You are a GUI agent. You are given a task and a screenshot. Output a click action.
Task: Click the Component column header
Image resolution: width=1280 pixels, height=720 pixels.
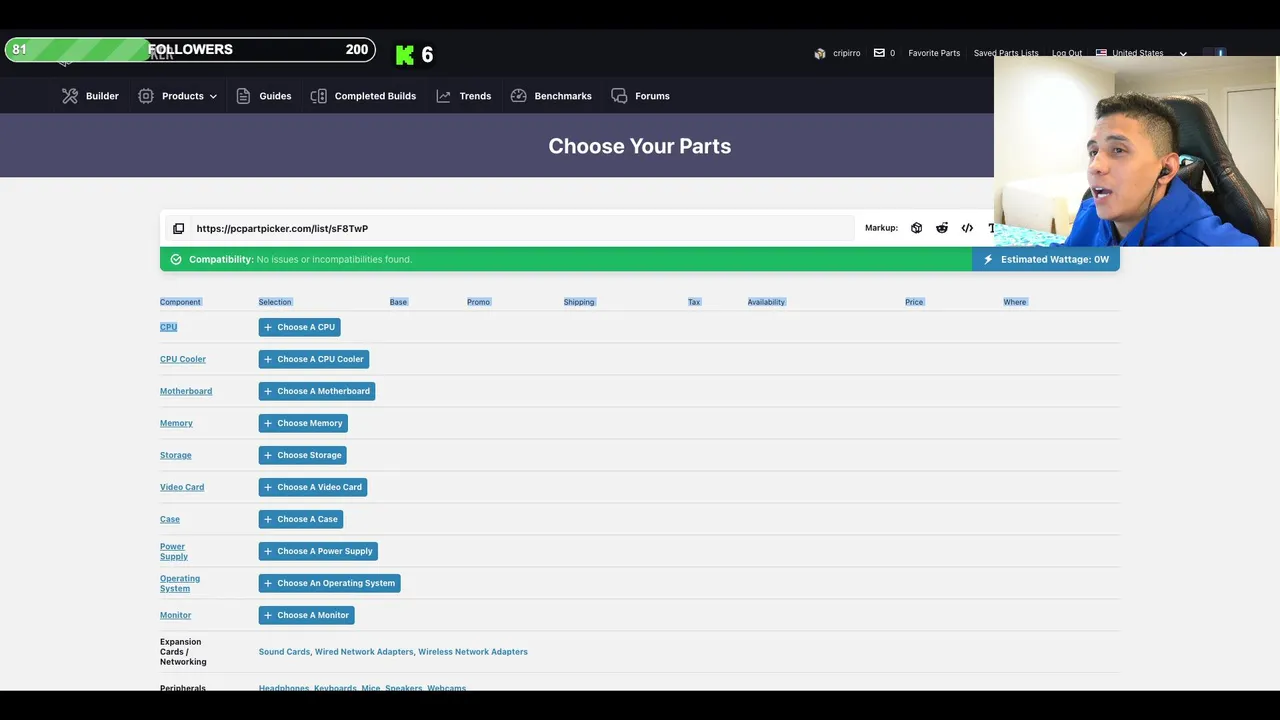coord(180,302)
